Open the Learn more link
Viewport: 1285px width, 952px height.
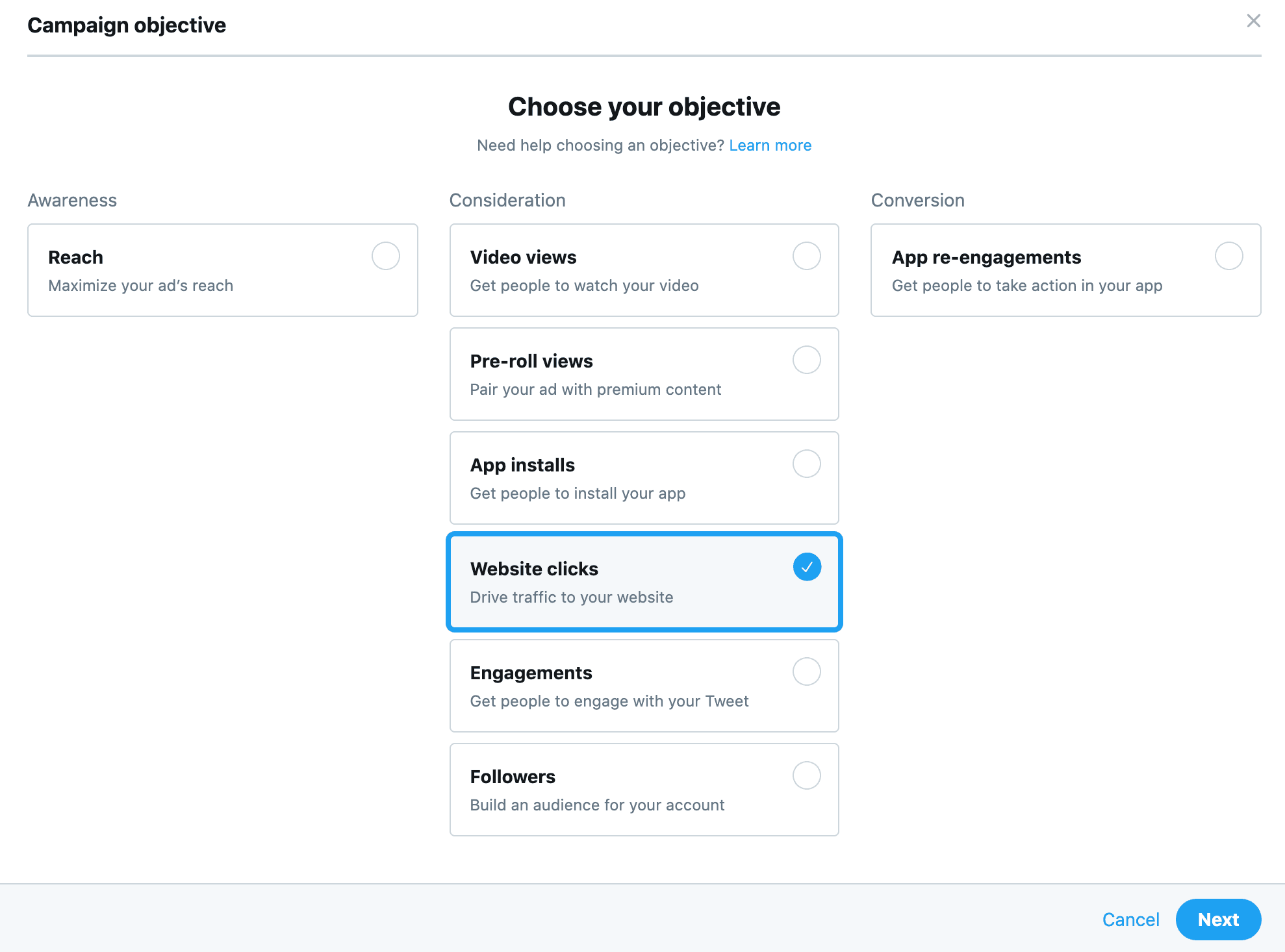(x=770, y=145)
